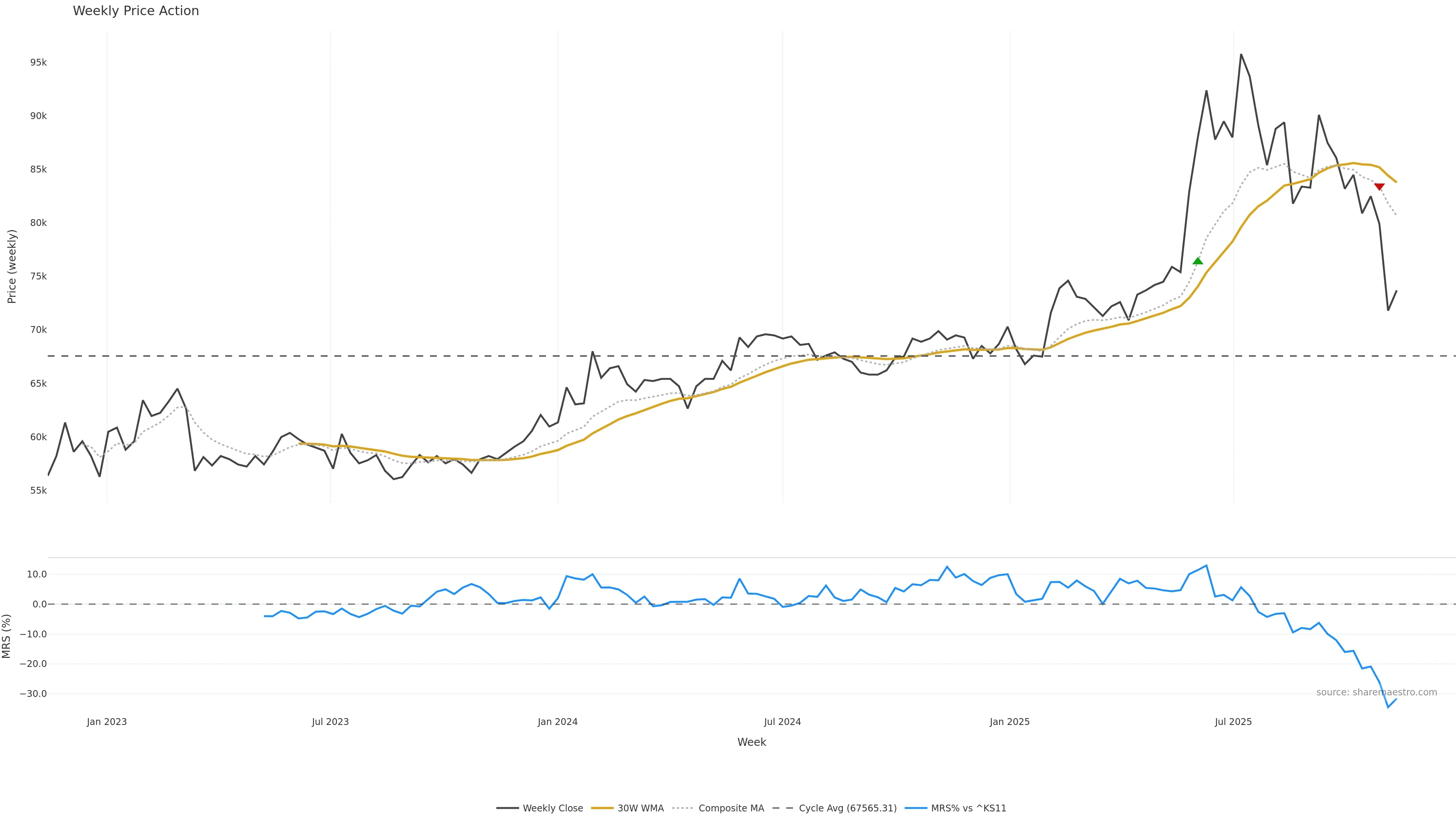Hide the 30W WMA series via legend text
This screenshot has width=1456, height=819.
640,808
